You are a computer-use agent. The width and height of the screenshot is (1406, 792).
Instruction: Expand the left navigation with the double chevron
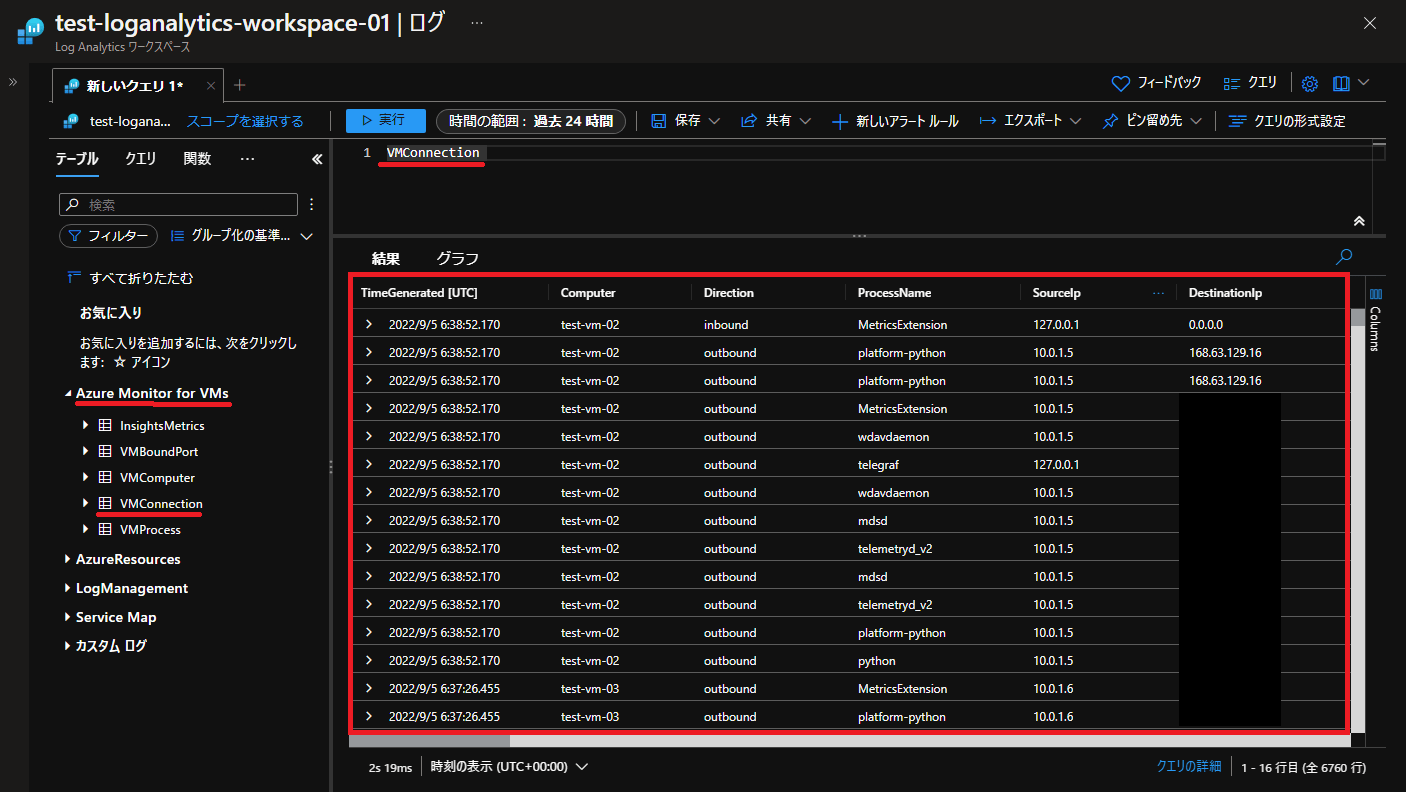coord(13,82)
